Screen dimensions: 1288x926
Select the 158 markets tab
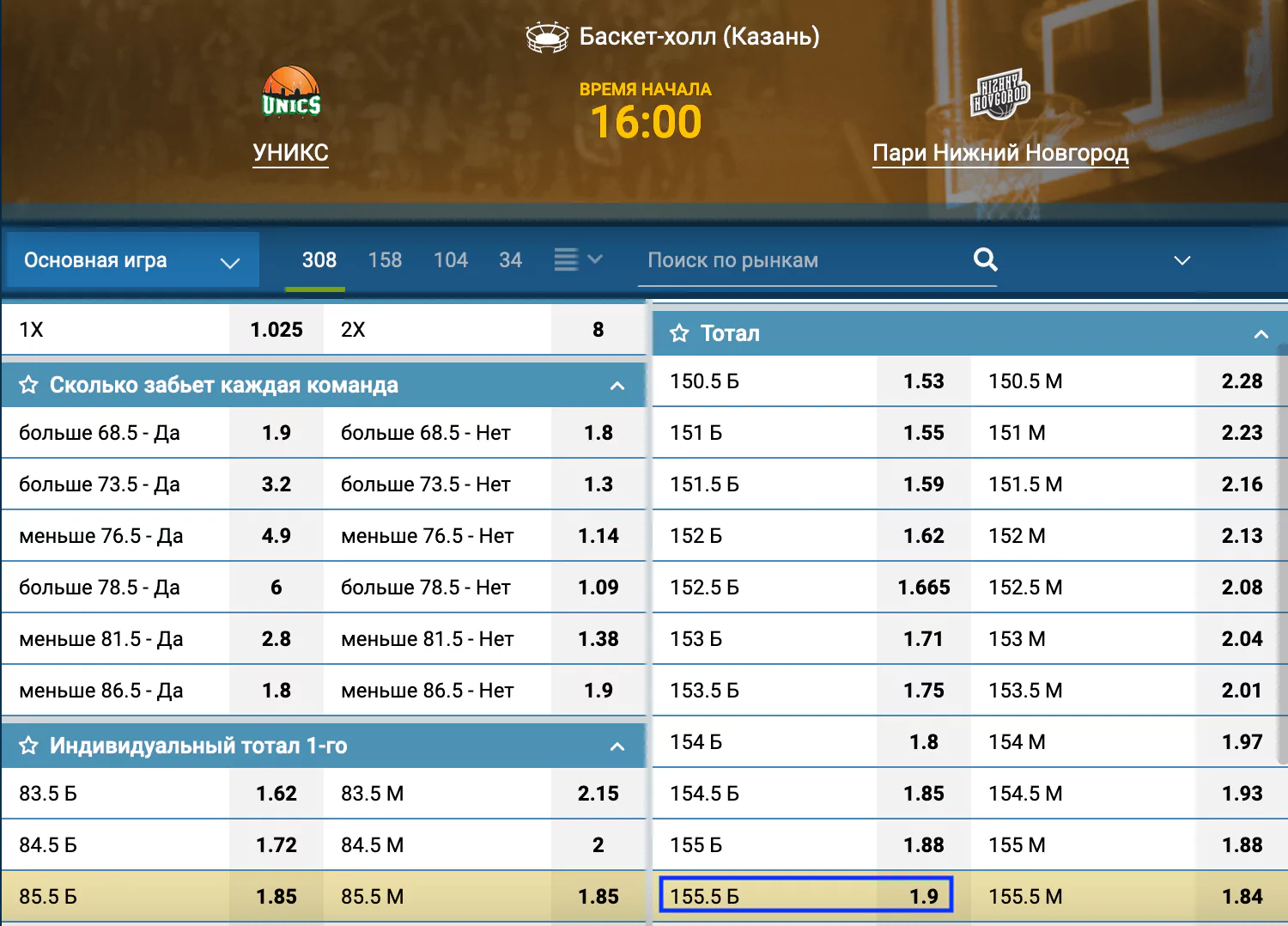coord(385,260)
